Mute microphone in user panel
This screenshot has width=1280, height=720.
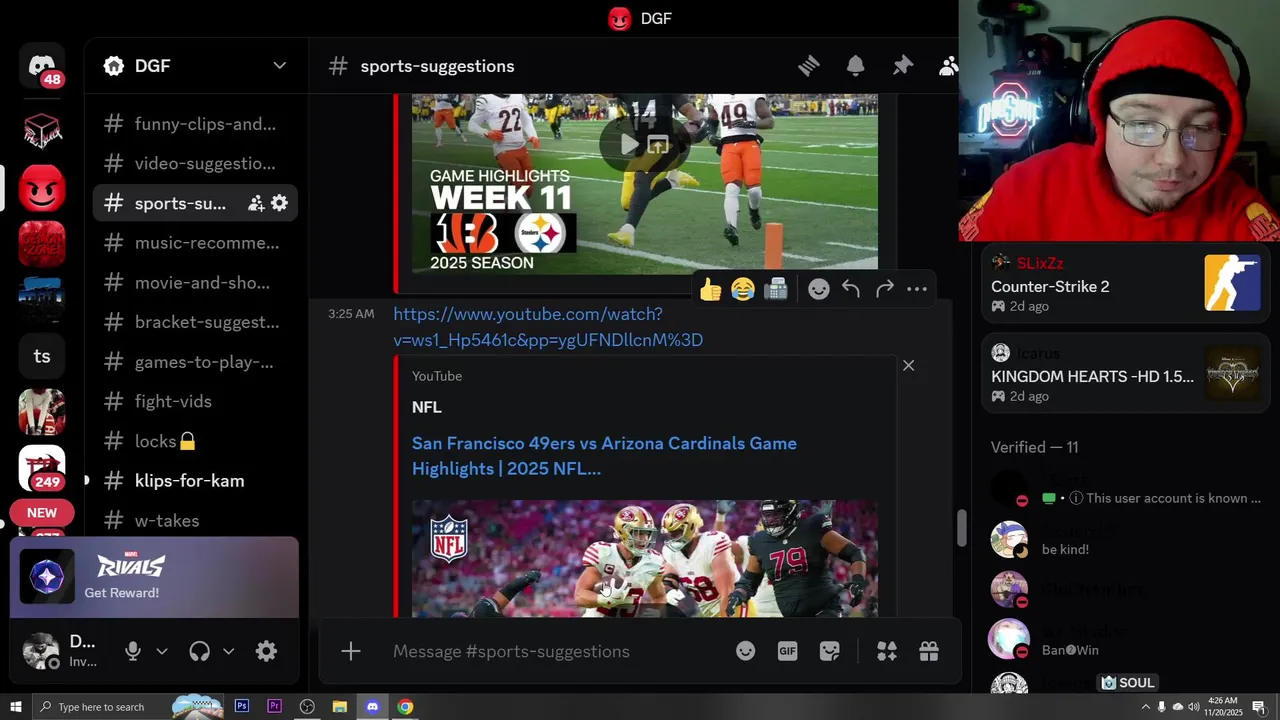[x=133, y=651]
